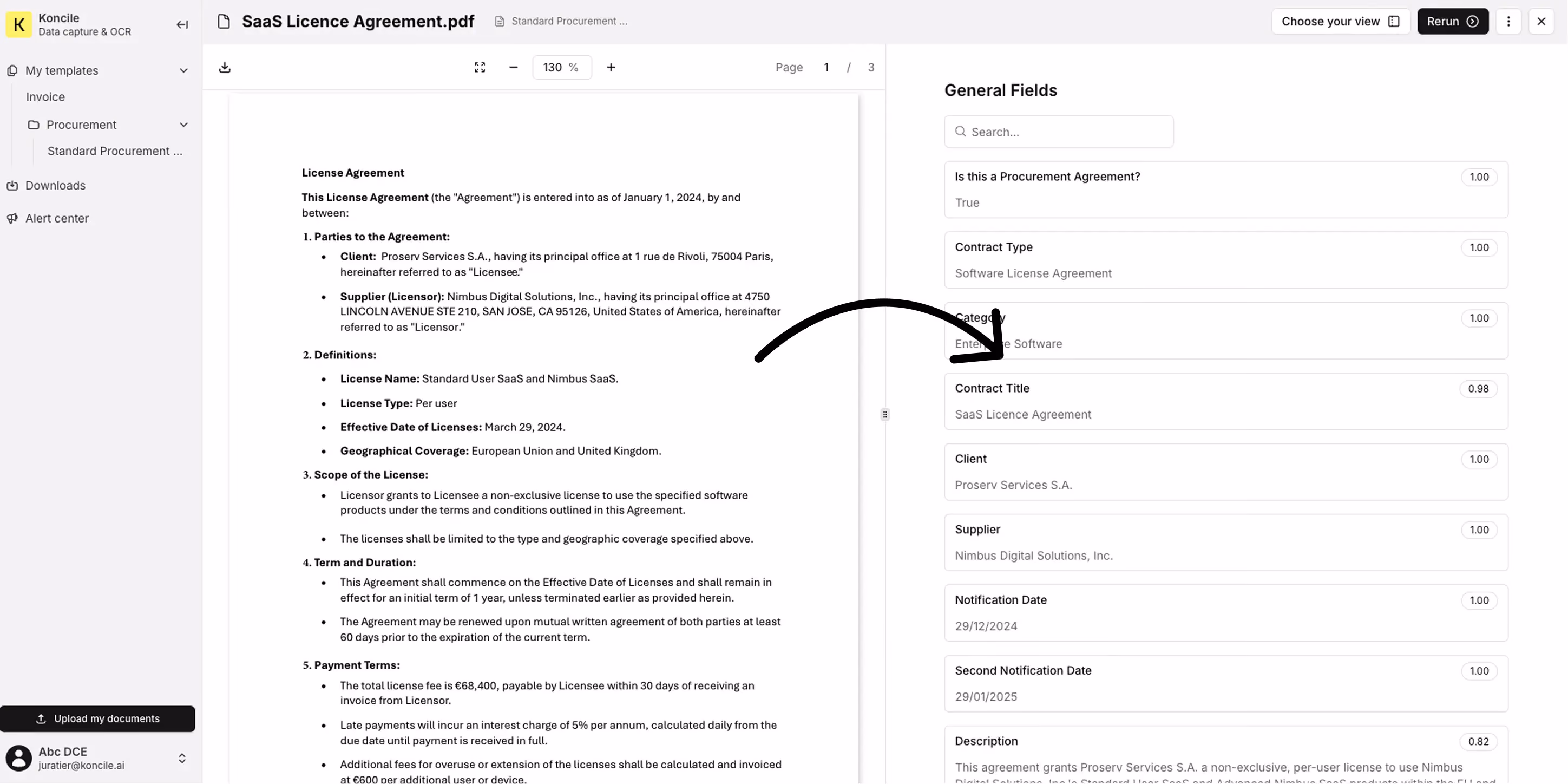1568x784 pixels.
Task: Click the SaaS Licence Agreement.pdf title
Action: pyautogui.click(x=358, y=21)
